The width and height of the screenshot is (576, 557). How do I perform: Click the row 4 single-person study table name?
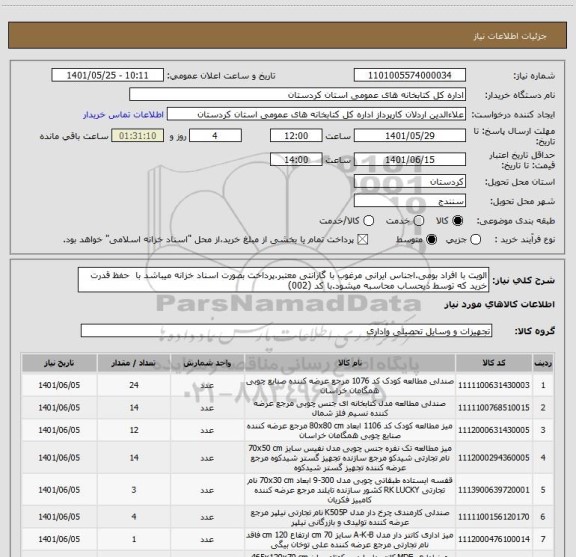pyautogui.click(x=350, y=458)
